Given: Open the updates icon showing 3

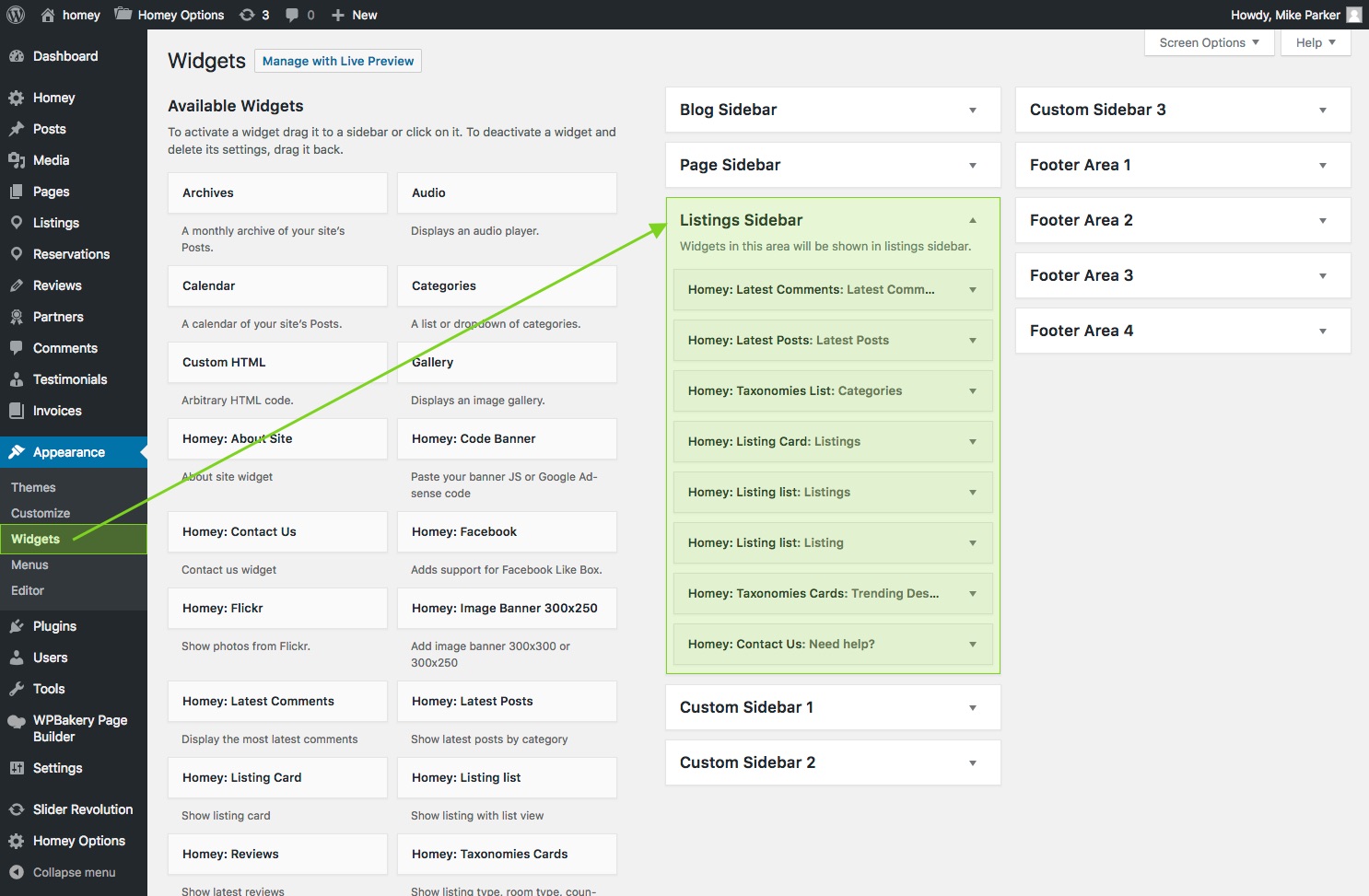Looking at the screenshot, I should pyautogui.click(x=247, y=15).
